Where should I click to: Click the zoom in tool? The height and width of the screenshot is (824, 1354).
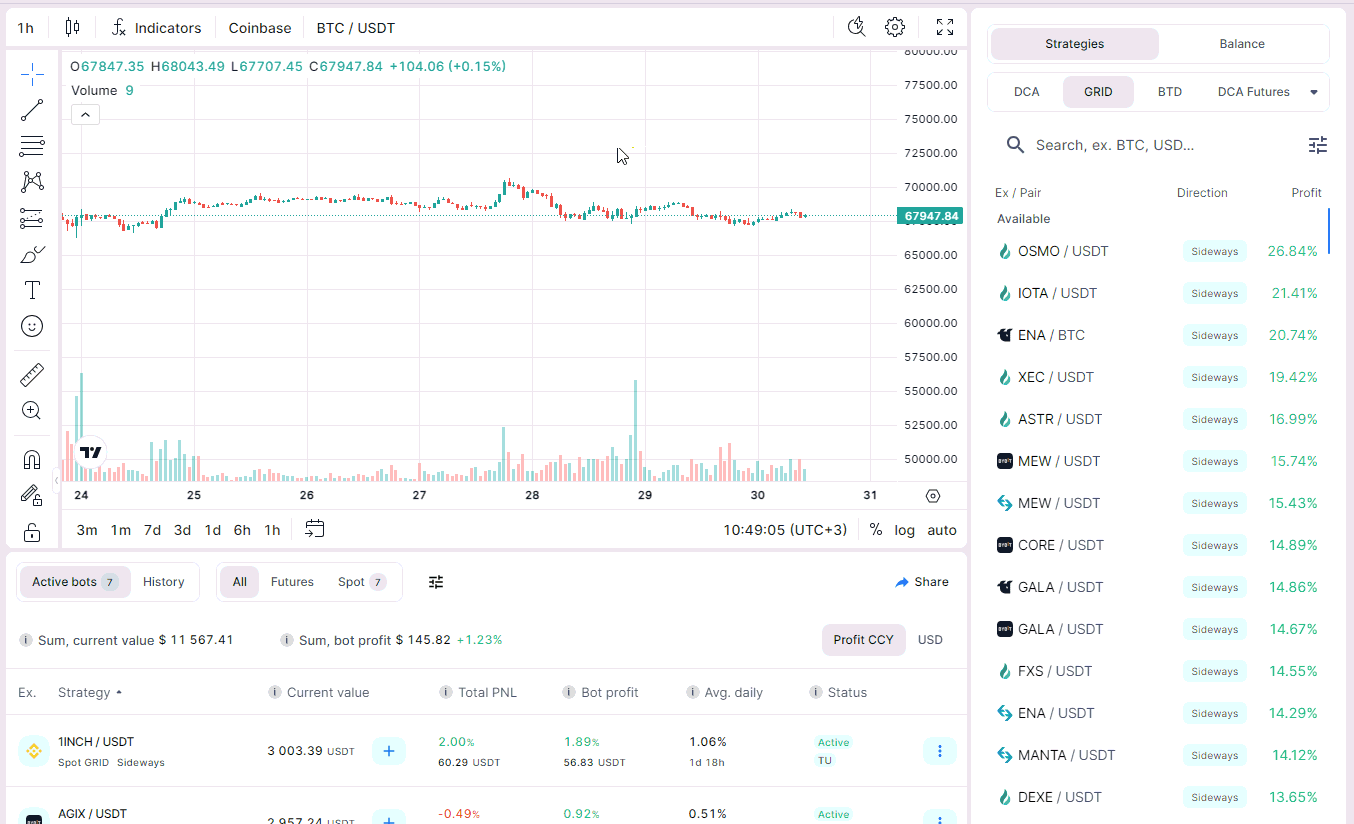tap(32, 410)
